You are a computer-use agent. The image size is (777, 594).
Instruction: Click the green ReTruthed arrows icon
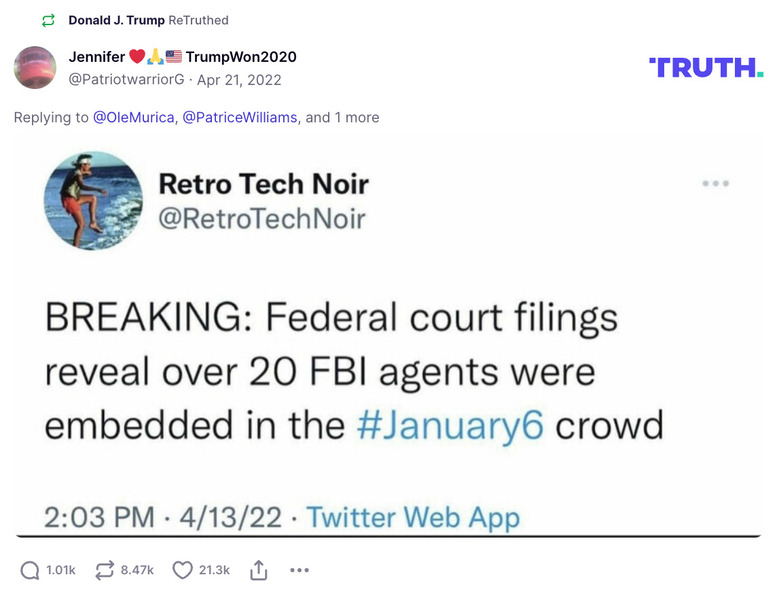click(x=48, y=20)
